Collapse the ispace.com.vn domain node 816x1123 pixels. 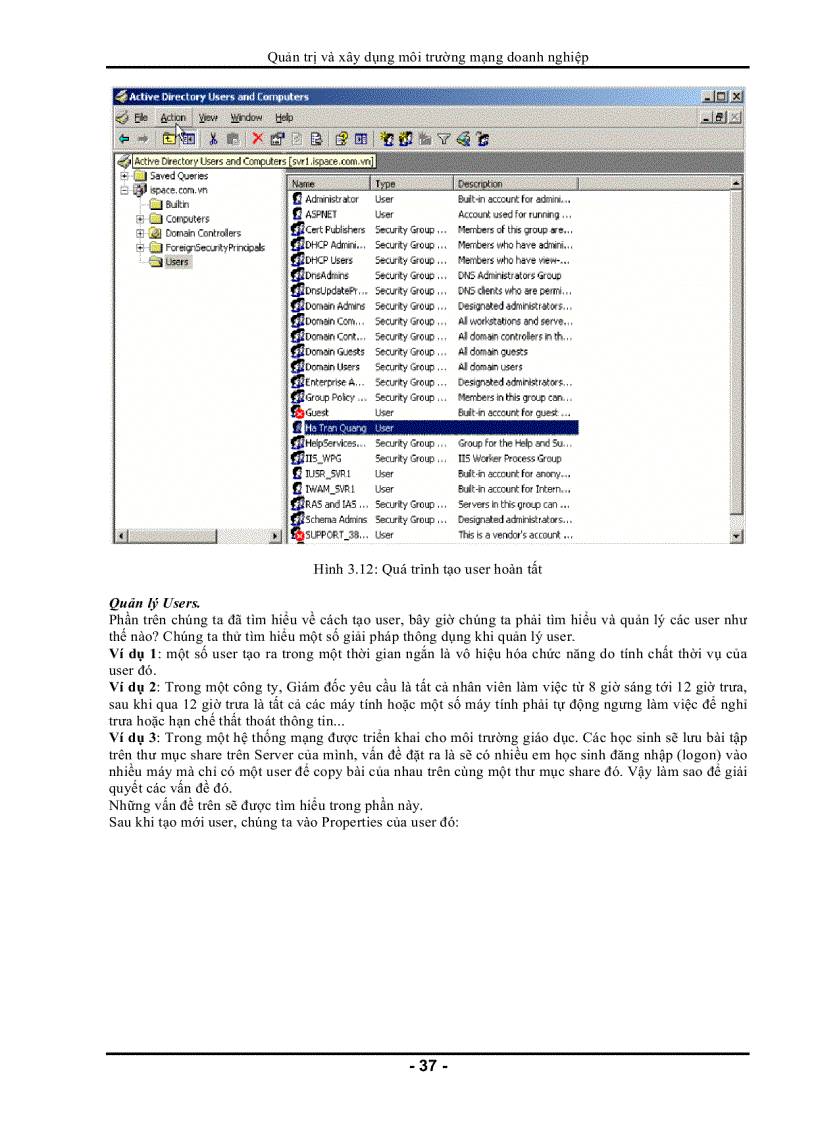(x=124, y=190)
